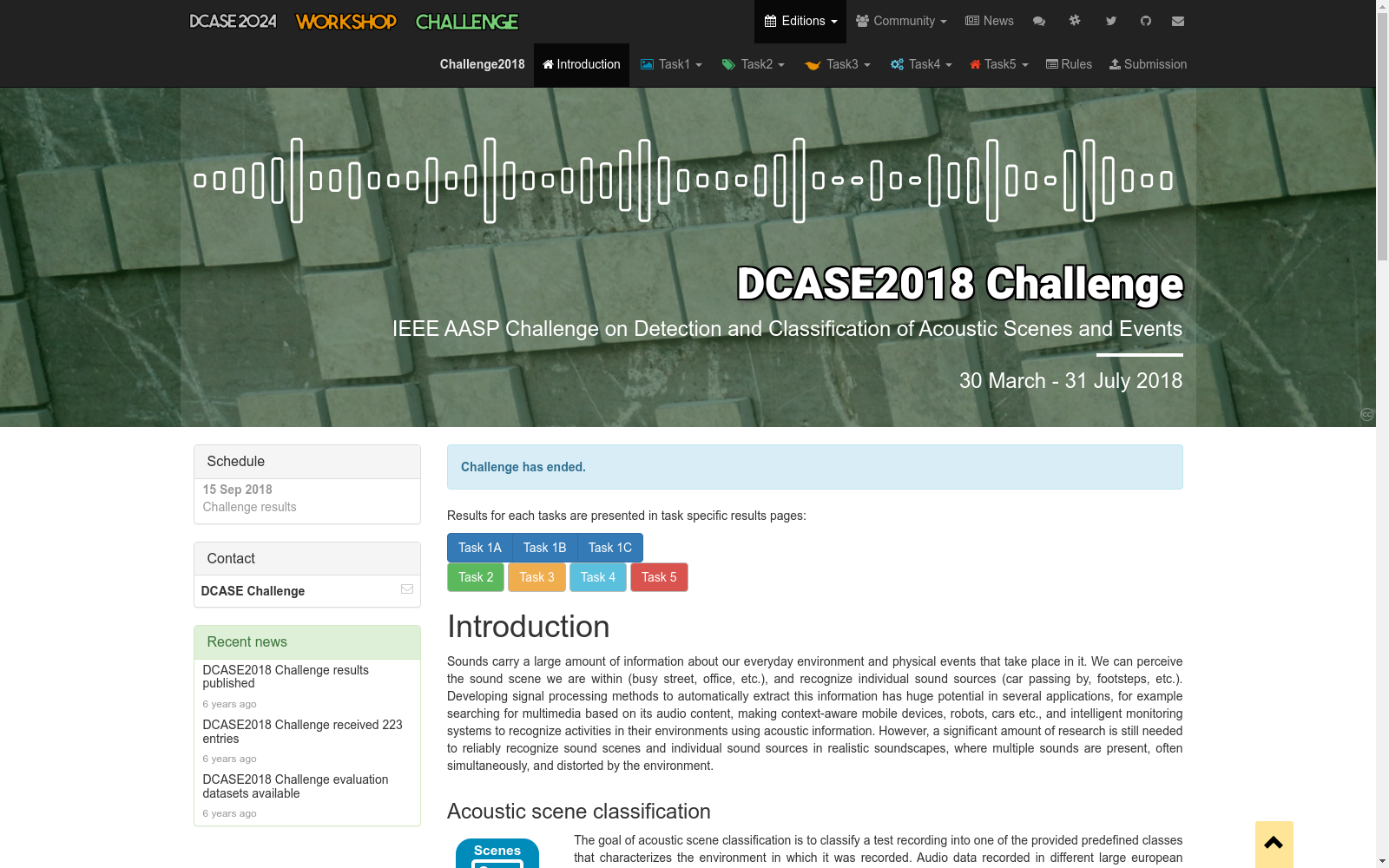
Task: Go to the CHALLENGE page
Action: pos(467,22)
